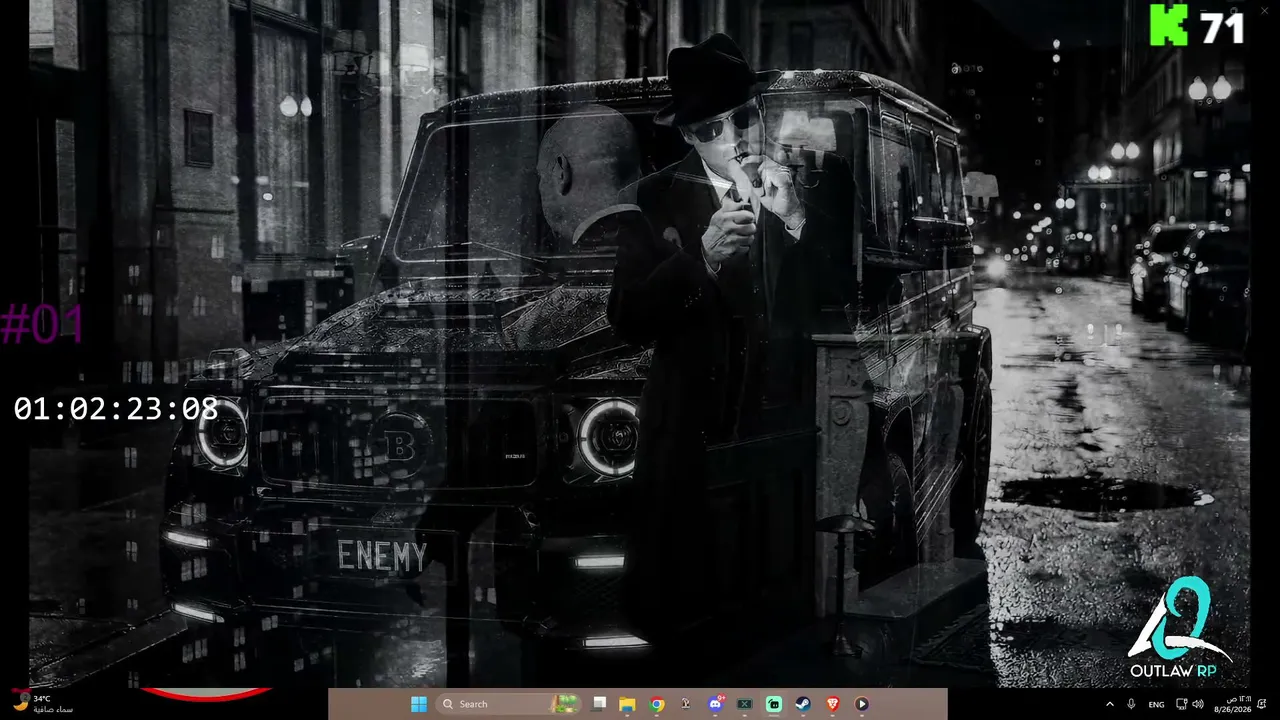Launch File Explorer from the taskbar
Viewport: 1280px width, 720px height.
click(x=627, y=704)
